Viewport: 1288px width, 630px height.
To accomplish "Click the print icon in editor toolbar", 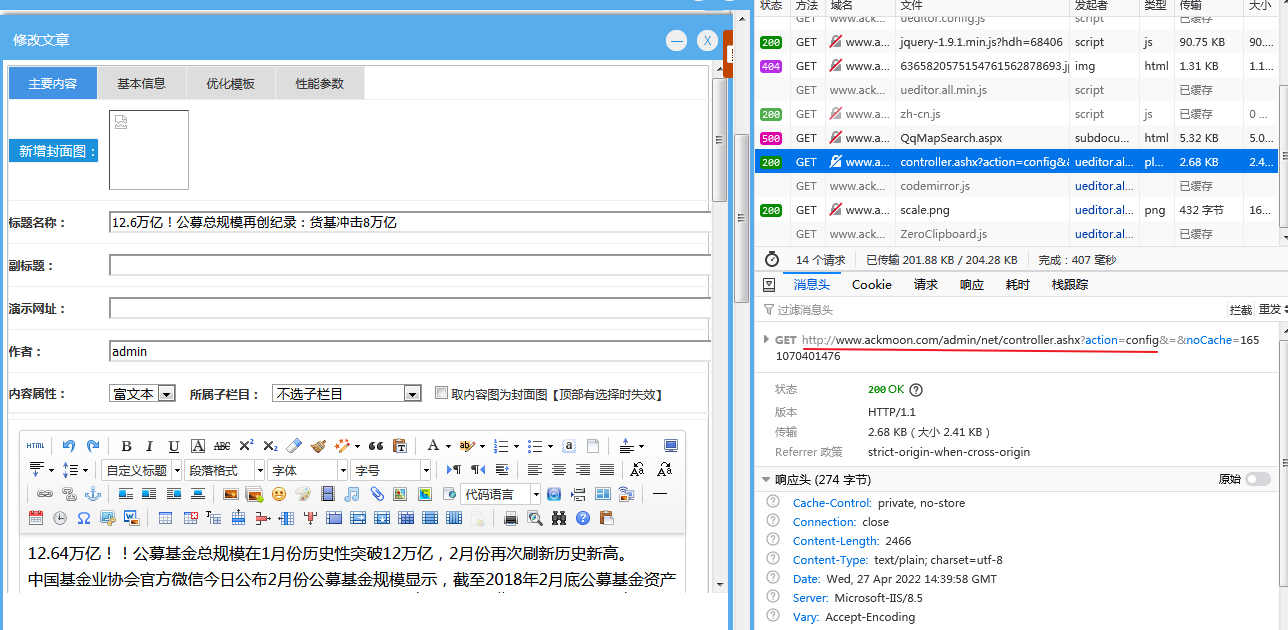I will (511, 518).
